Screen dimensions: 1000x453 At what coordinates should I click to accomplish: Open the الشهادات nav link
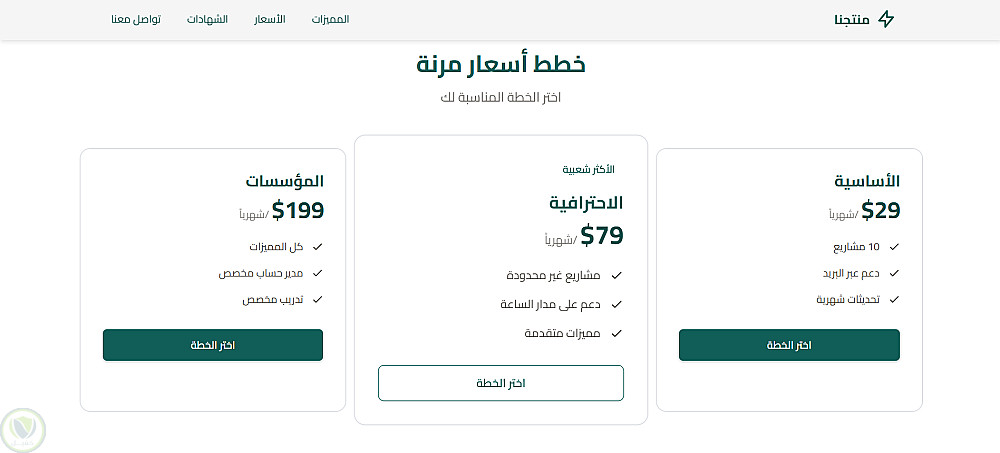[207, 20]
